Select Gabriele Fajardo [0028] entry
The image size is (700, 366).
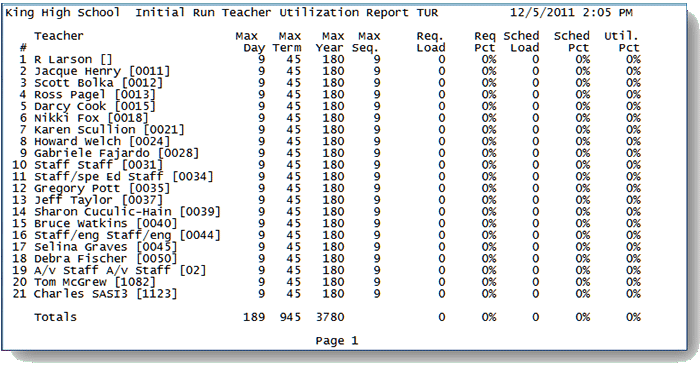point(117,153)
